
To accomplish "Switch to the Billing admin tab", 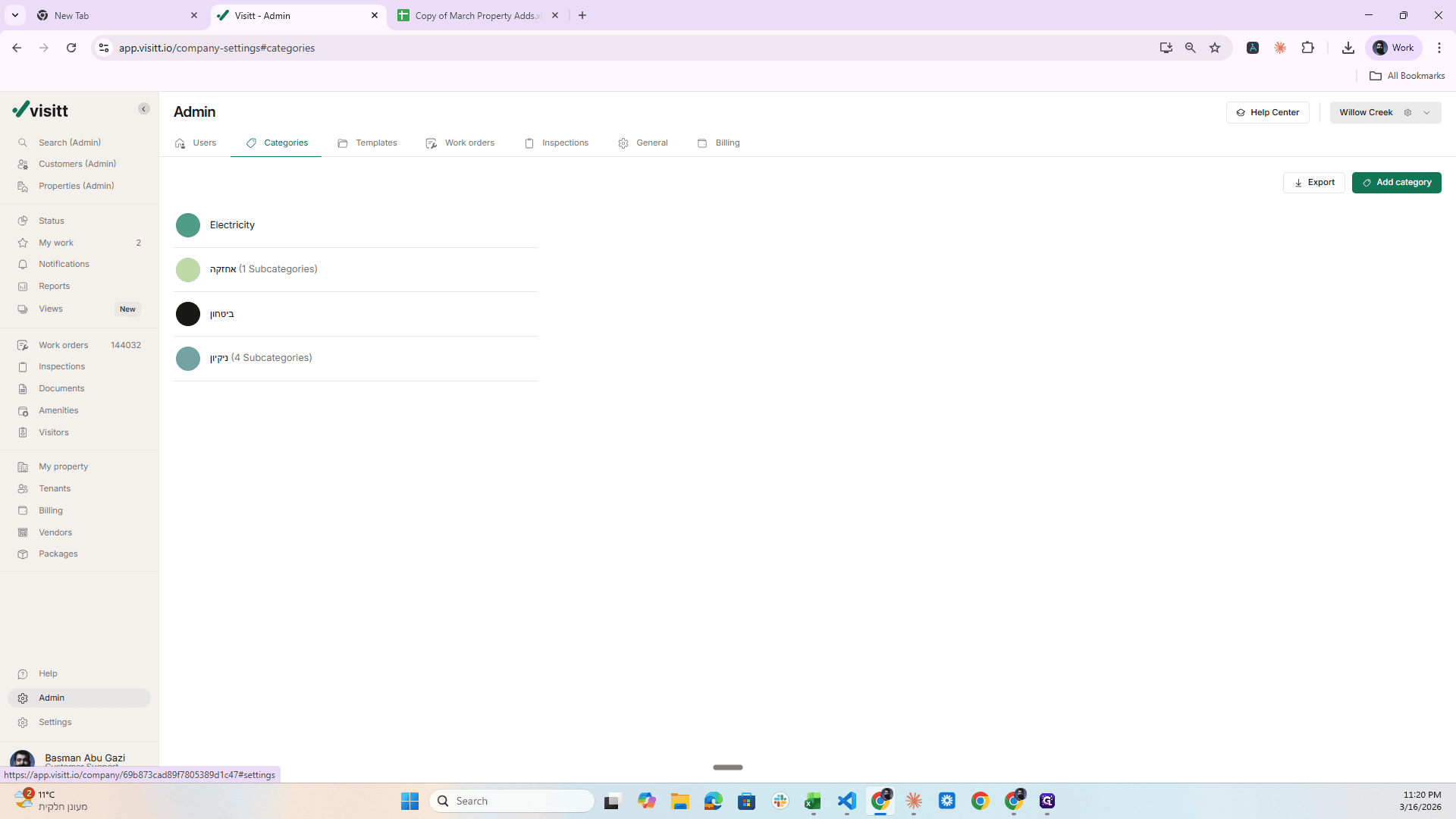I will 719,143.
